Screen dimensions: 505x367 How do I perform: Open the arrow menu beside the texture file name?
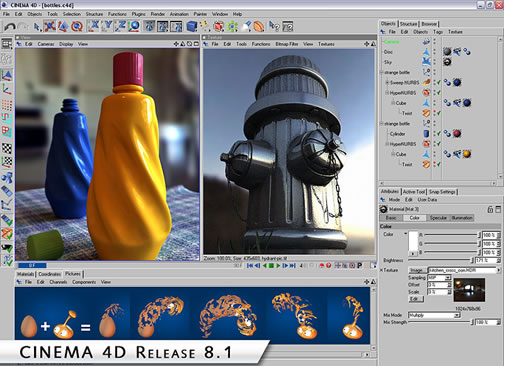pos(498,270)
